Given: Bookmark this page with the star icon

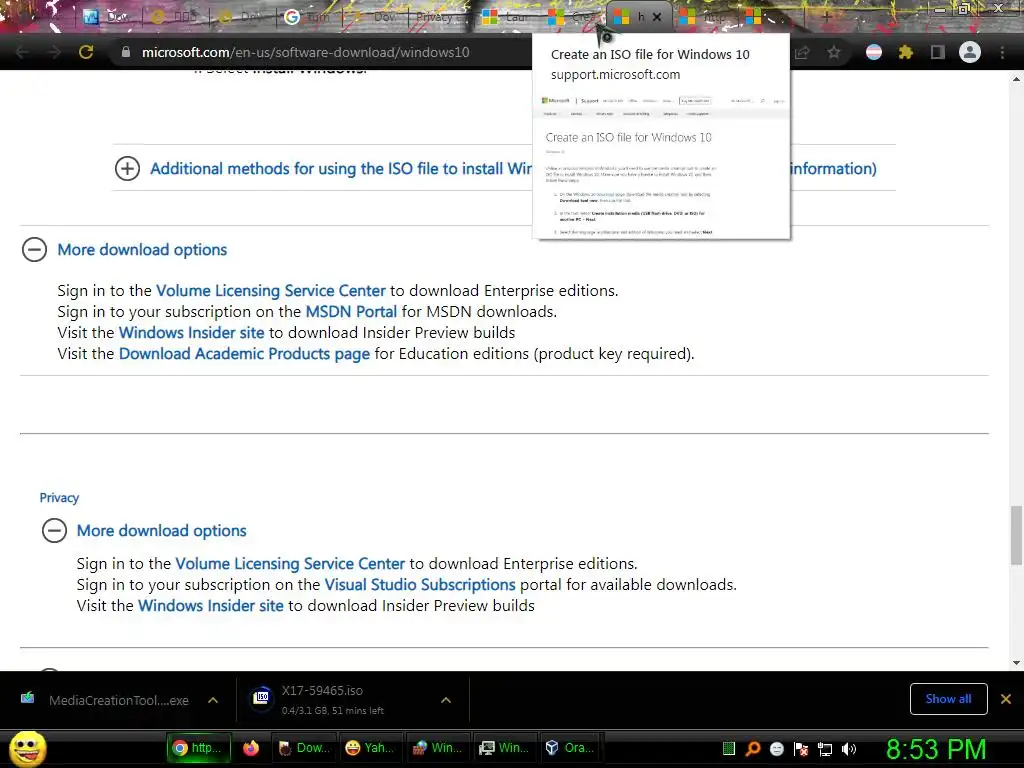Looking at the screenshot, I should click(x=834, y=52).
